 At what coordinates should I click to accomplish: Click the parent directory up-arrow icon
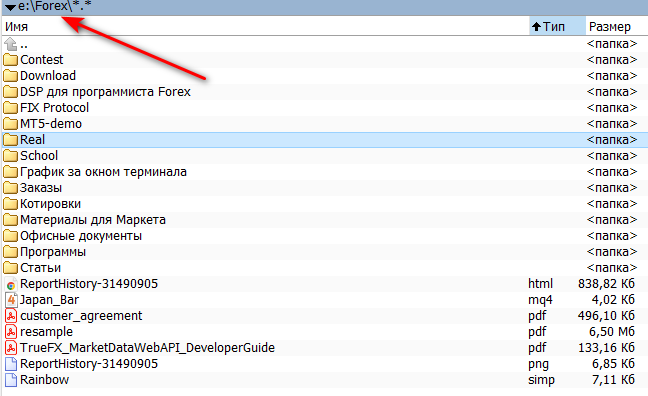11,44
